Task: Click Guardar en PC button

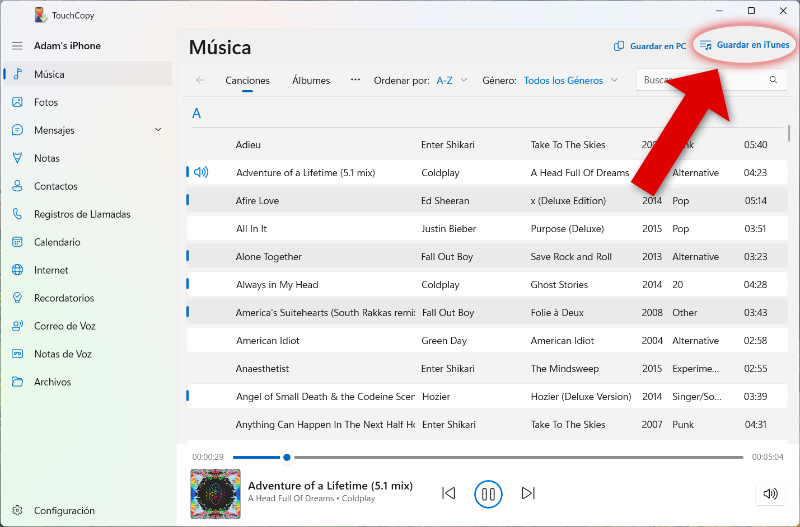Action: tap(650, 46)
